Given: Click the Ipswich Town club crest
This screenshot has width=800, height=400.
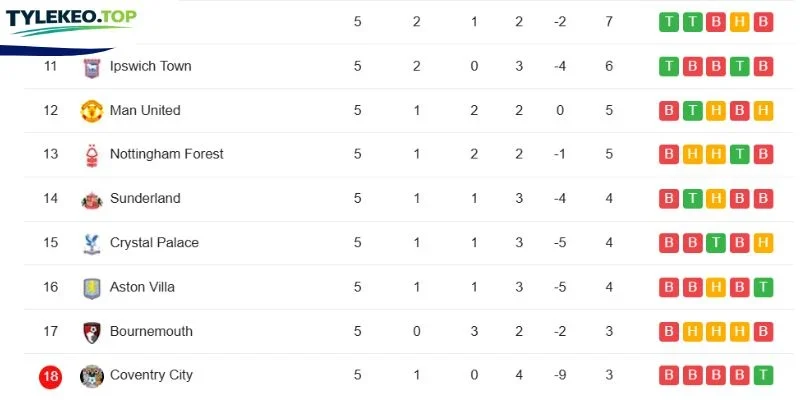Looking at the screenshot, I should (92, 67).
